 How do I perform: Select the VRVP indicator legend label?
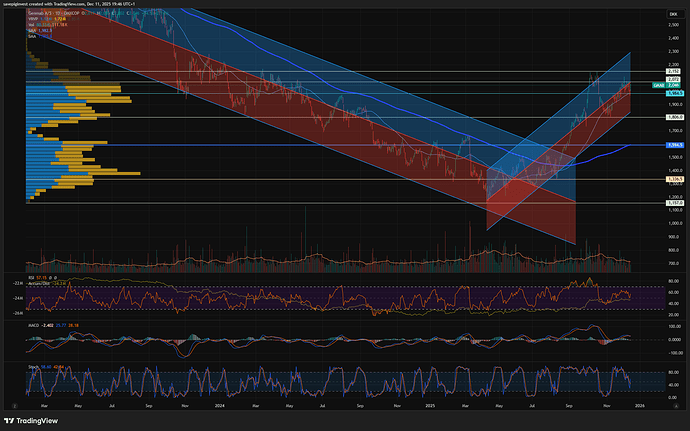pos(33,18)
